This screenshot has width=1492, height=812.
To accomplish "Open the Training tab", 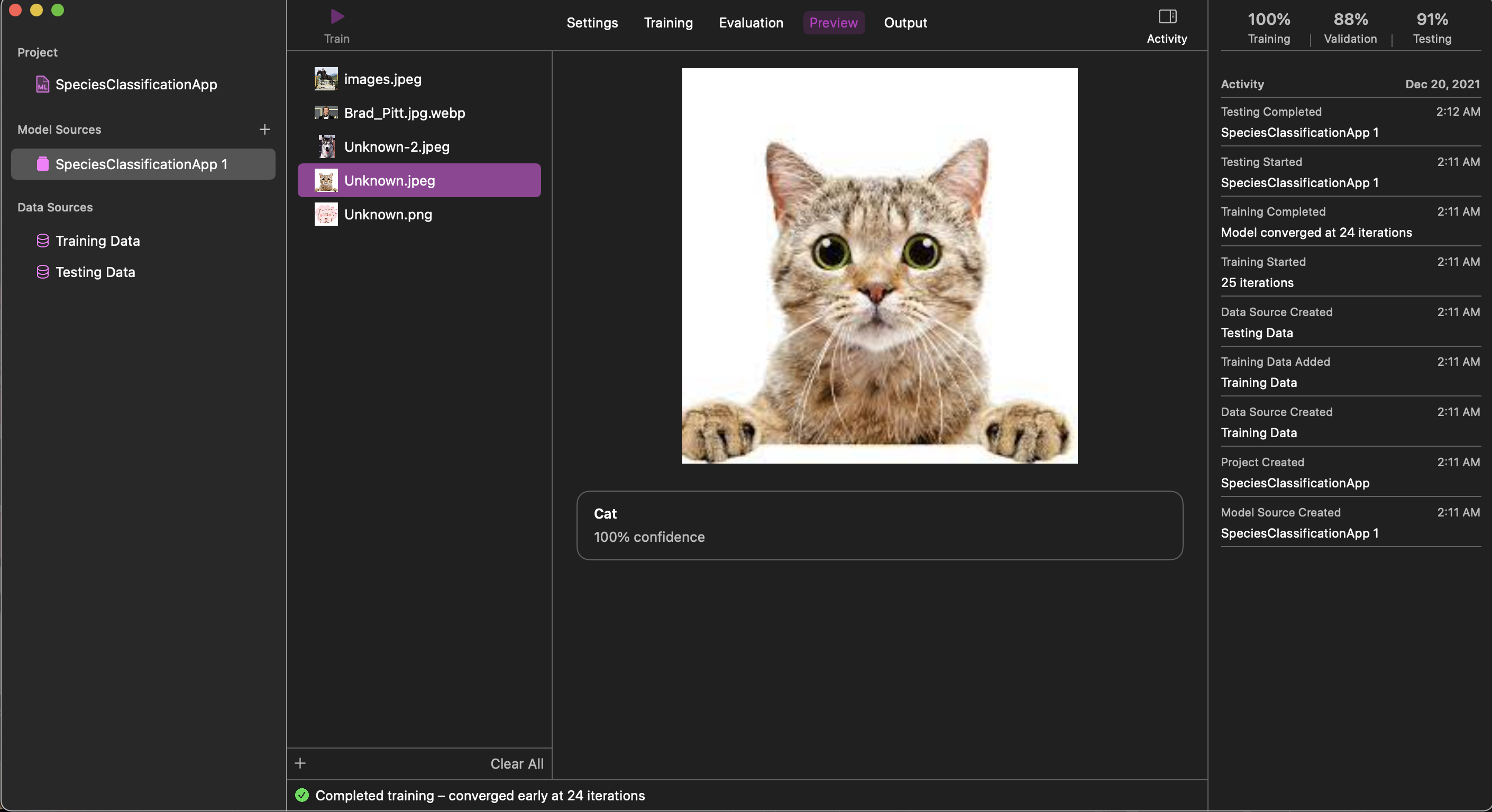I will click(668, 23).
